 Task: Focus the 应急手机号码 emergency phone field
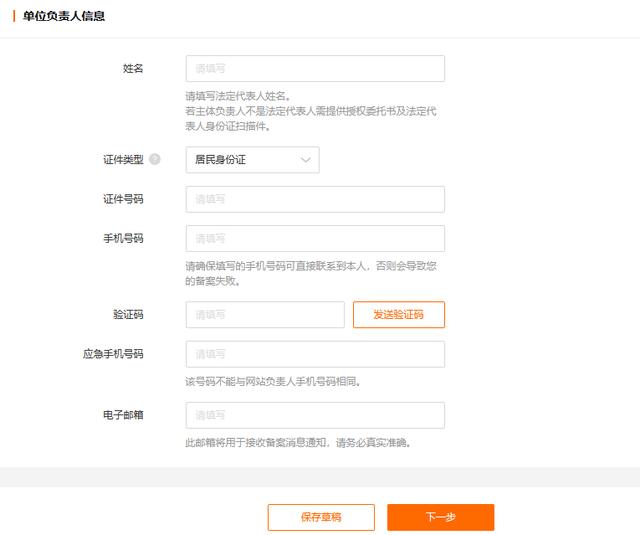(315, 354)
